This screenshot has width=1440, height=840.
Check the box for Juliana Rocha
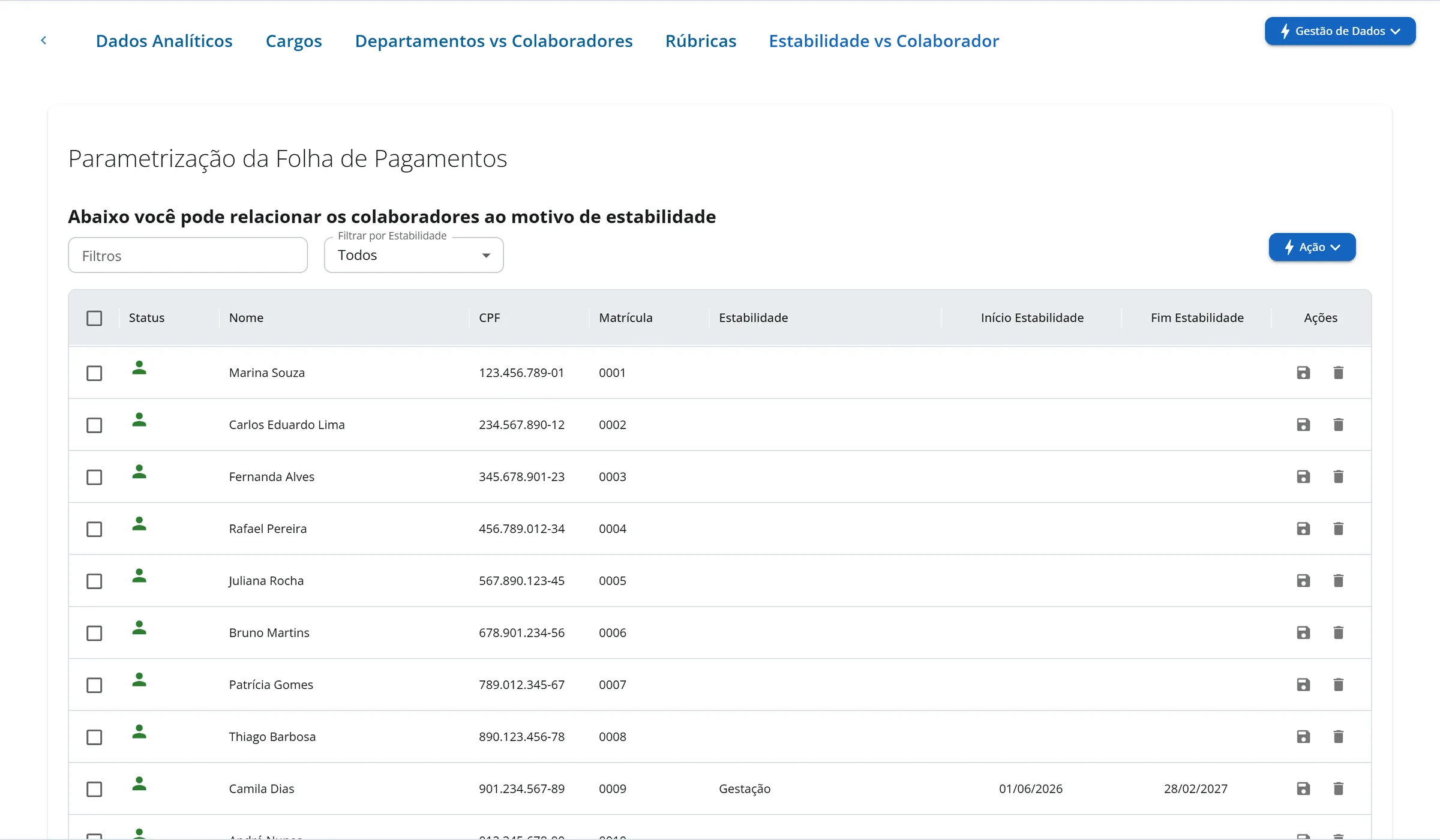click(94, 581)
